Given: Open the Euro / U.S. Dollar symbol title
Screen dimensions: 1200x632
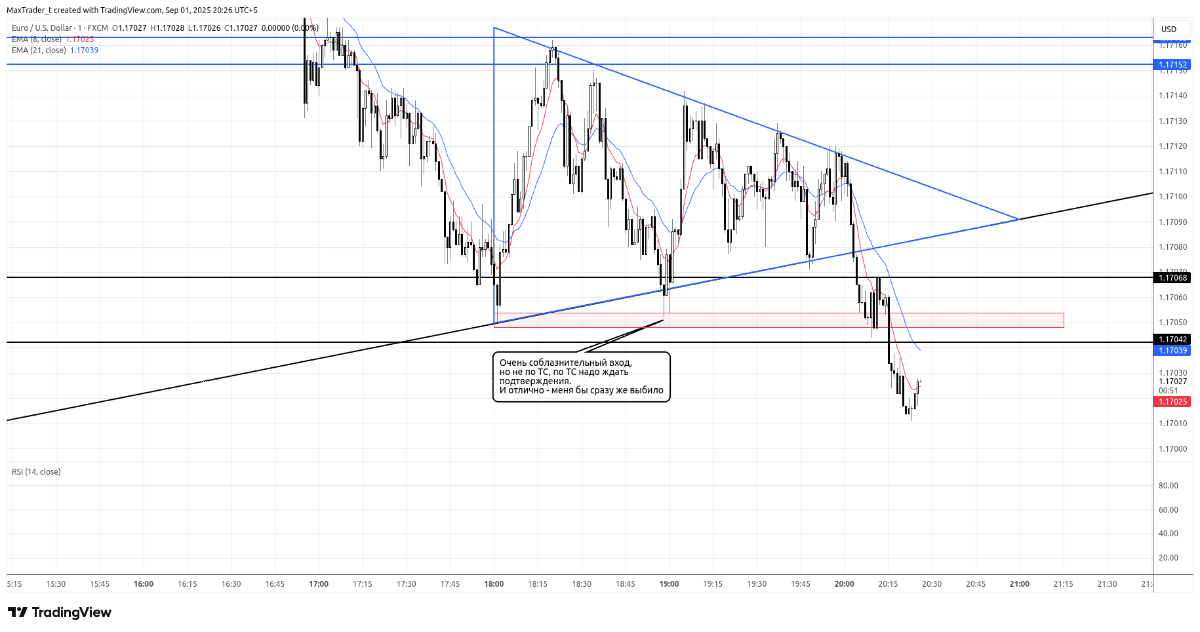Looking at the screenshot, I should [52, 29].
